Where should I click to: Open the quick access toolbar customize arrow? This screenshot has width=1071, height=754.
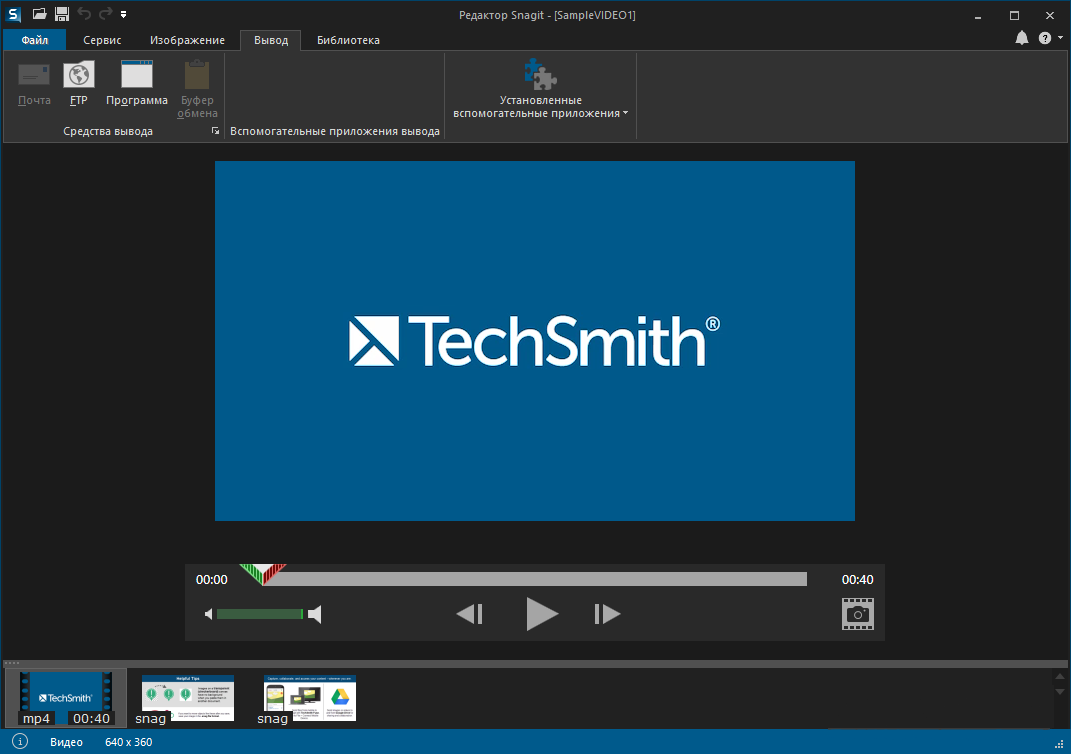(x=123, y=14)
